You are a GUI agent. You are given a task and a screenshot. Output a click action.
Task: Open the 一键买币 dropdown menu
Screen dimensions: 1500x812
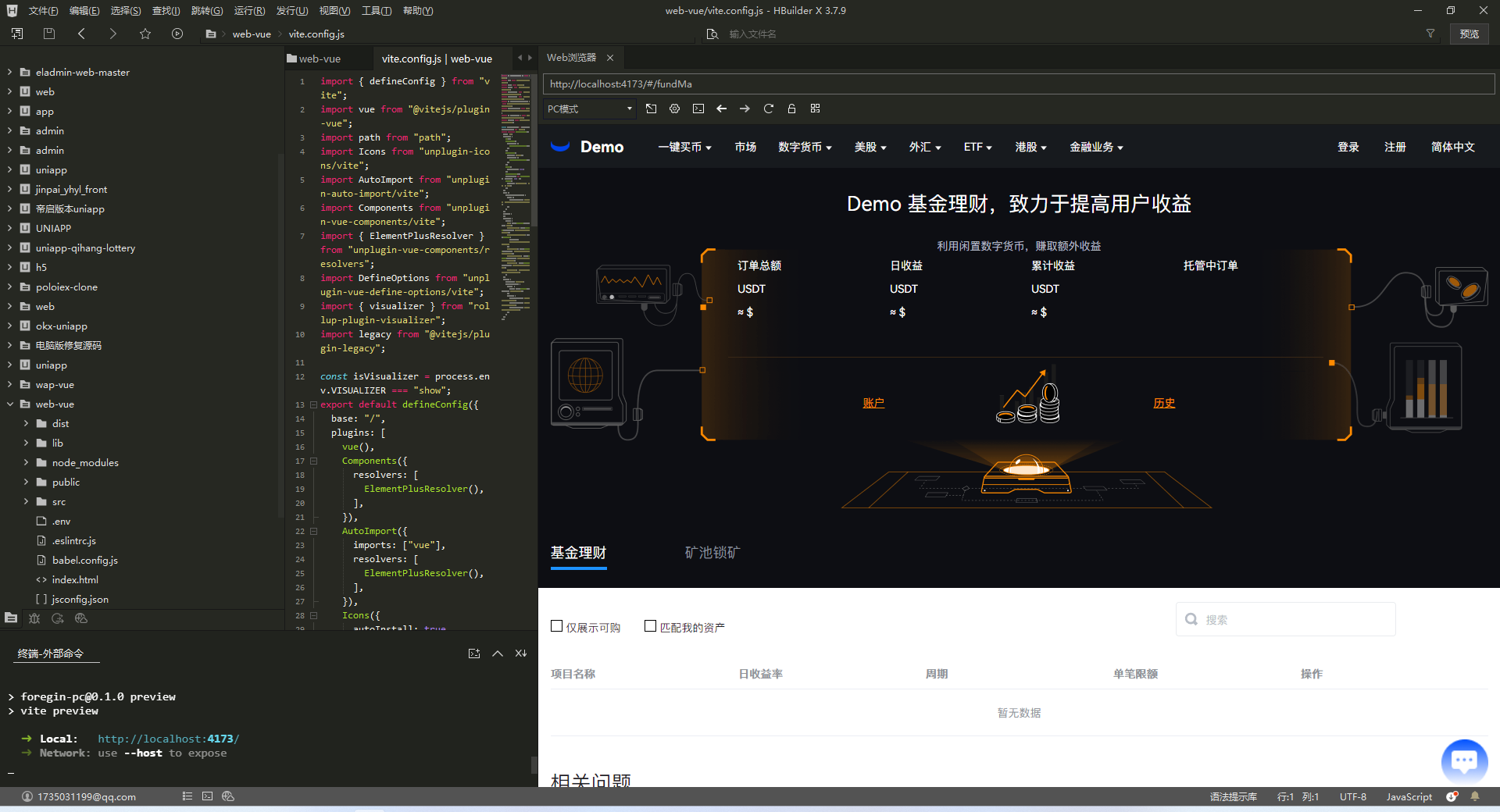[x=684, y=147]
